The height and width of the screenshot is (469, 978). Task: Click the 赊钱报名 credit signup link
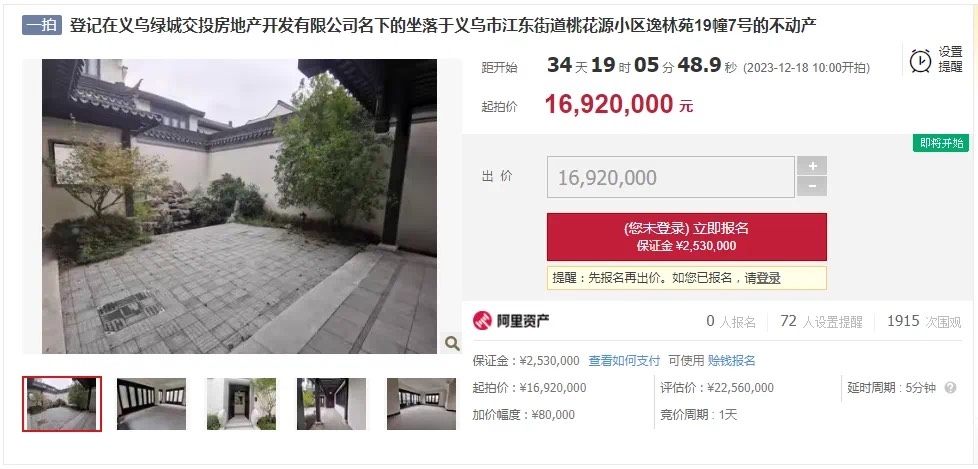[731, 360]
